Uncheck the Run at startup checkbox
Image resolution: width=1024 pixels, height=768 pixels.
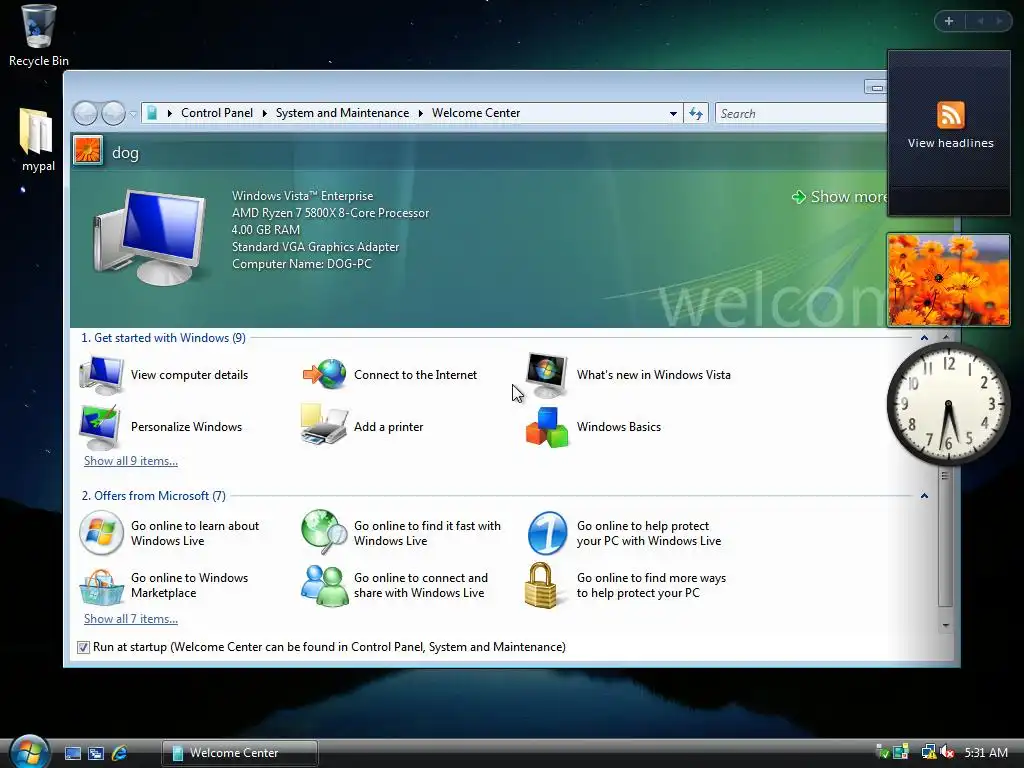[83, 647]
